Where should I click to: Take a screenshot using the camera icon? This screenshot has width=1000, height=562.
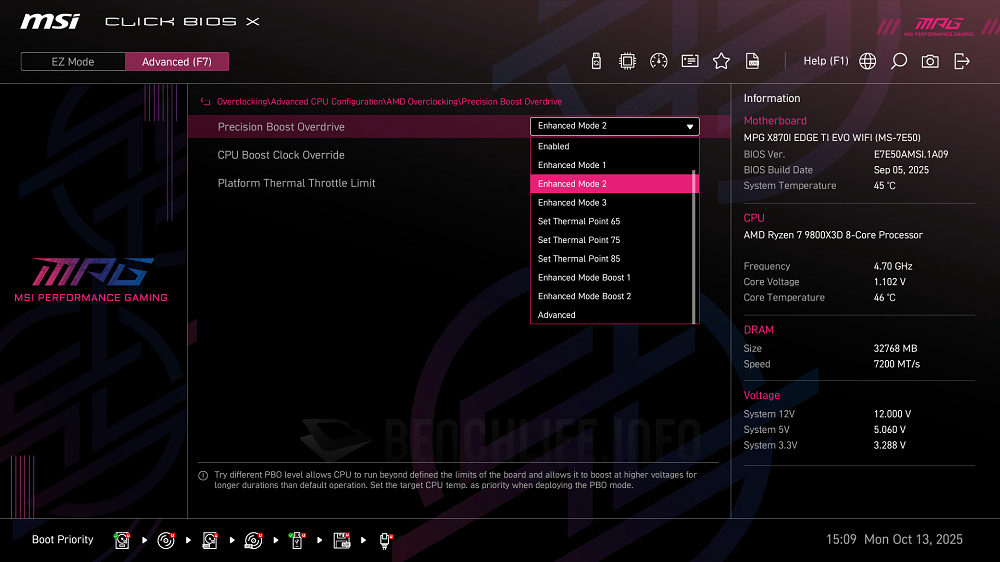(x=930, y=61)
